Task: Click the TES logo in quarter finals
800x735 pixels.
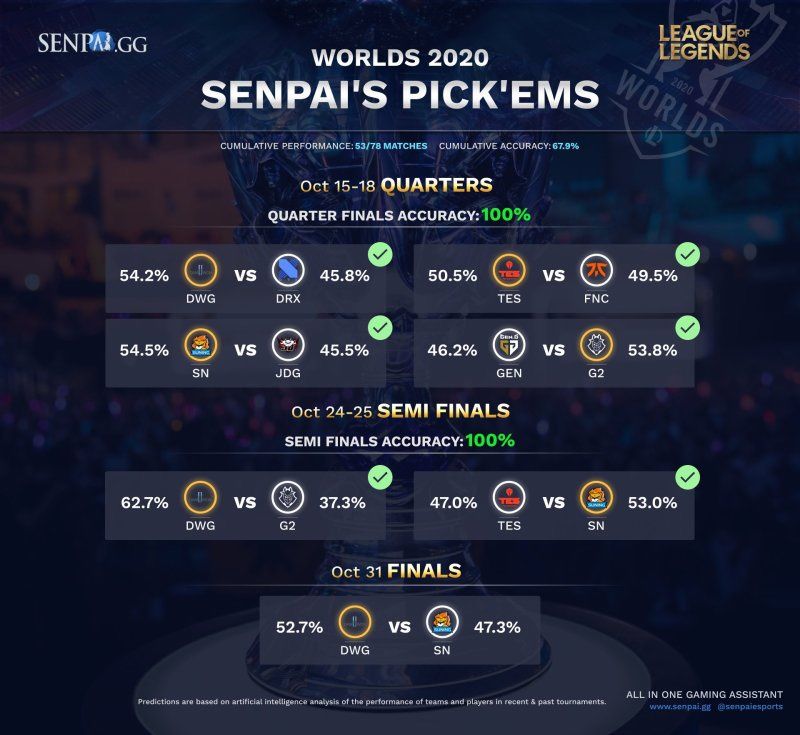Action: [x=509, y=270]
